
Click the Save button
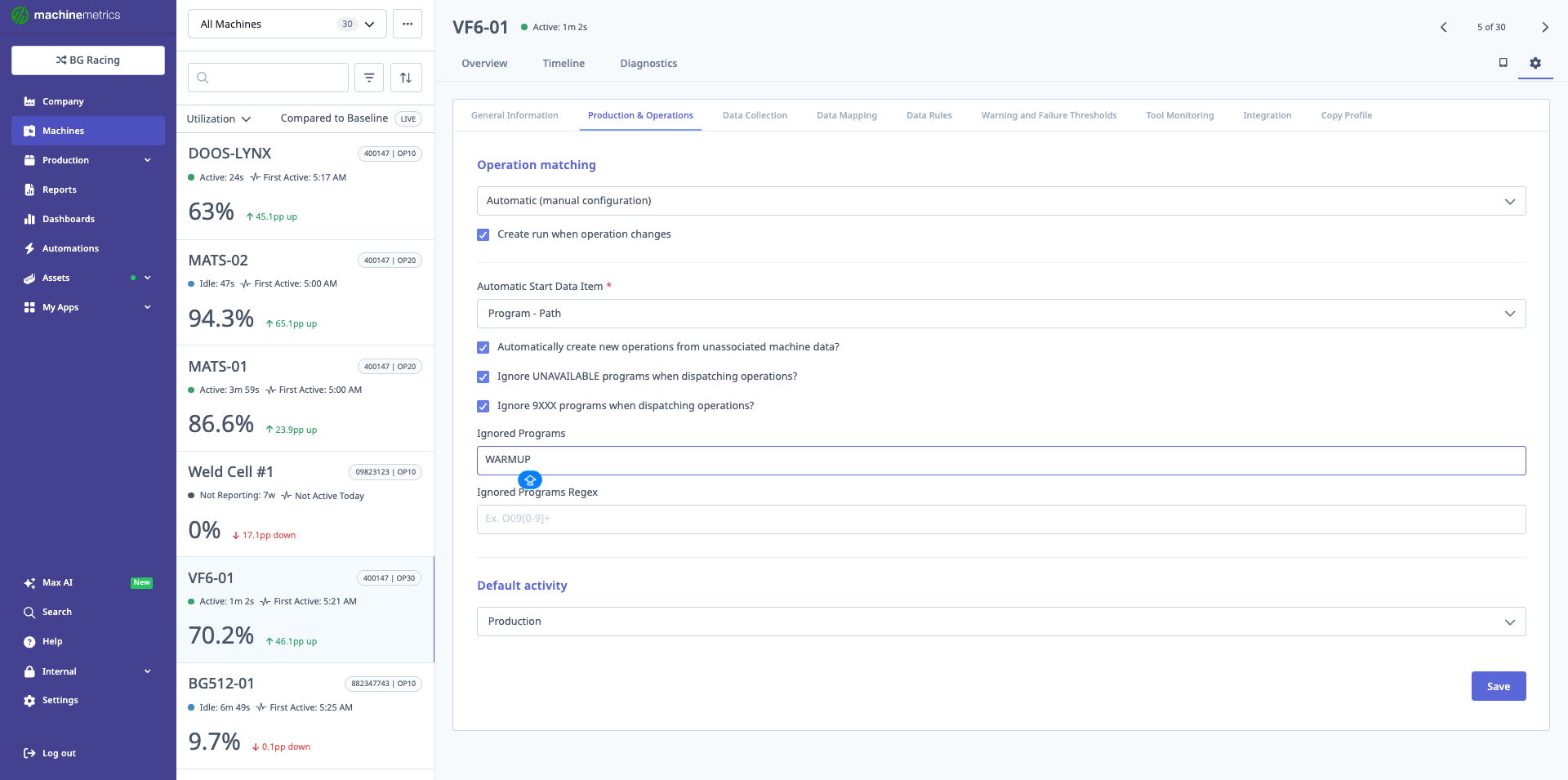pos(1498,686)
